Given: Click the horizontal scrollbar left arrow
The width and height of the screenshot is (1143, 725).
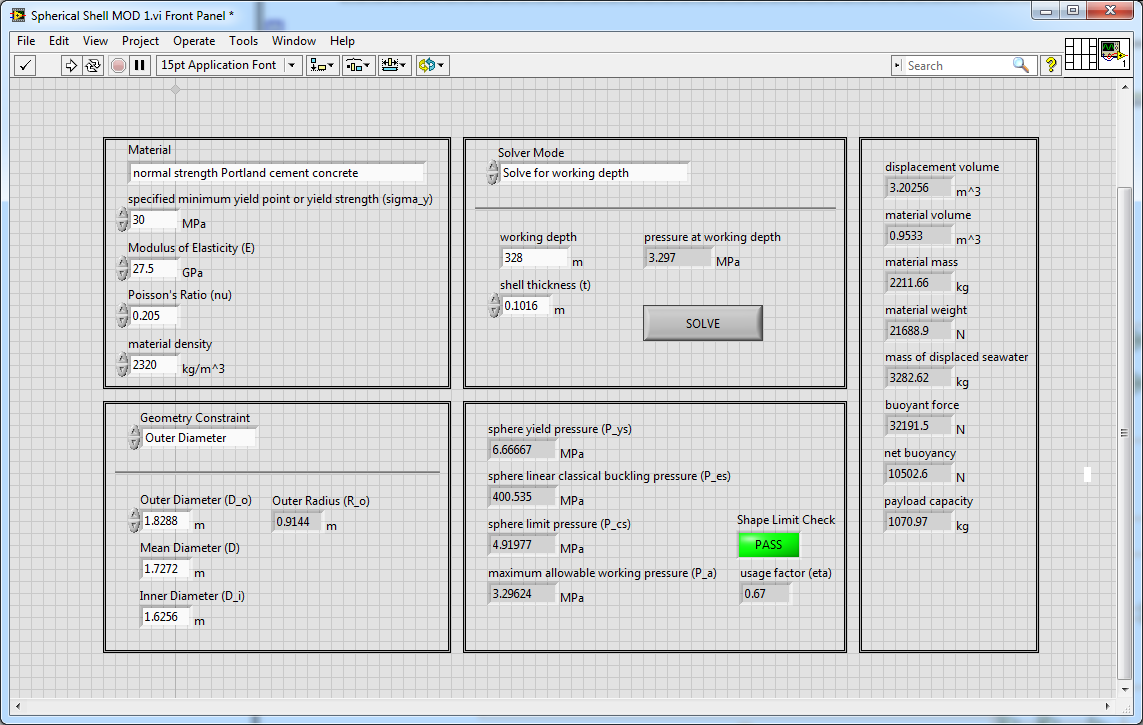Looking at the screenshot, I should click(18, 706).
